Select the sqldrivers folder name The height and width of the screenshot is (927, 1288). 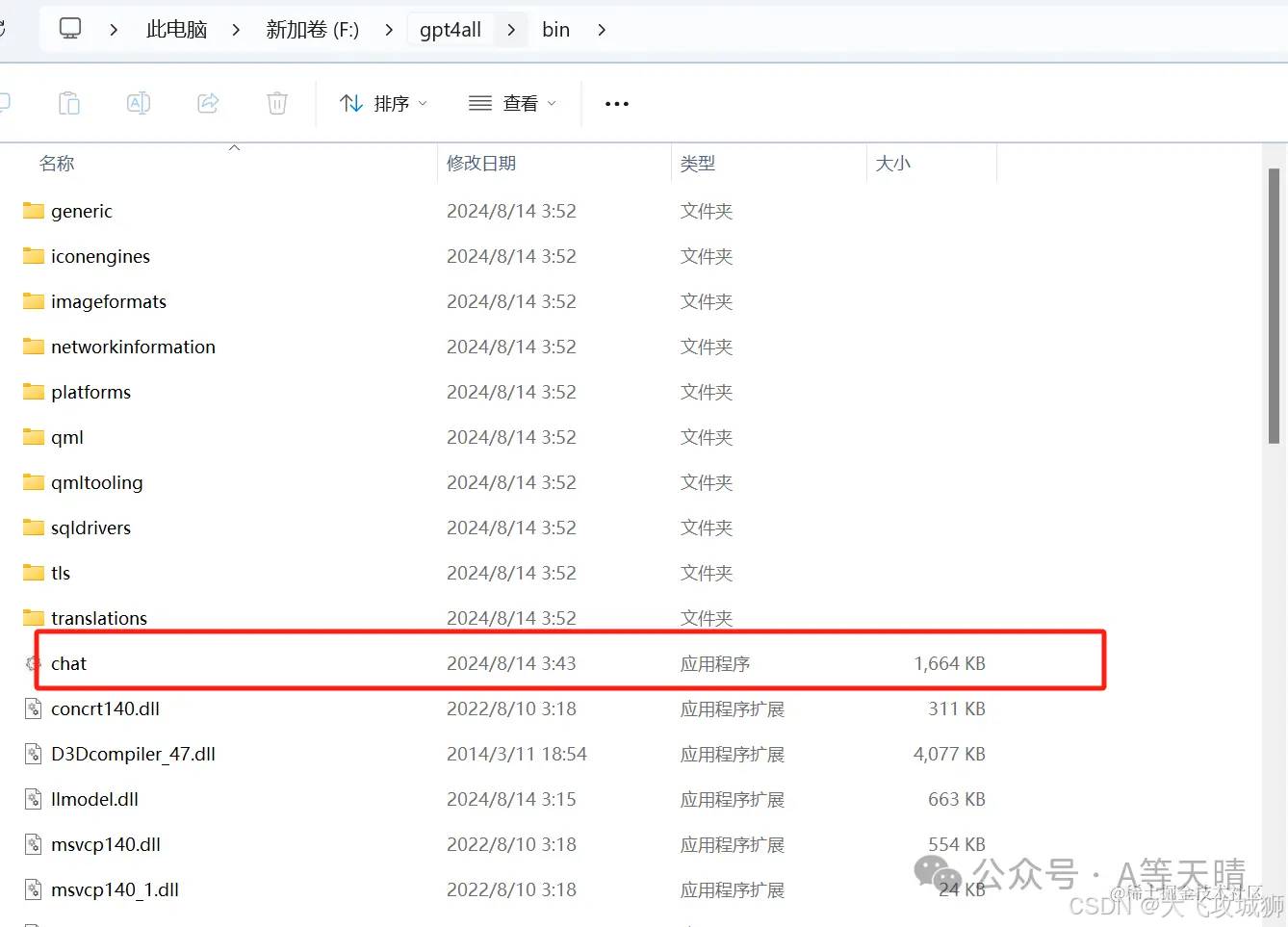pos(91,528)
